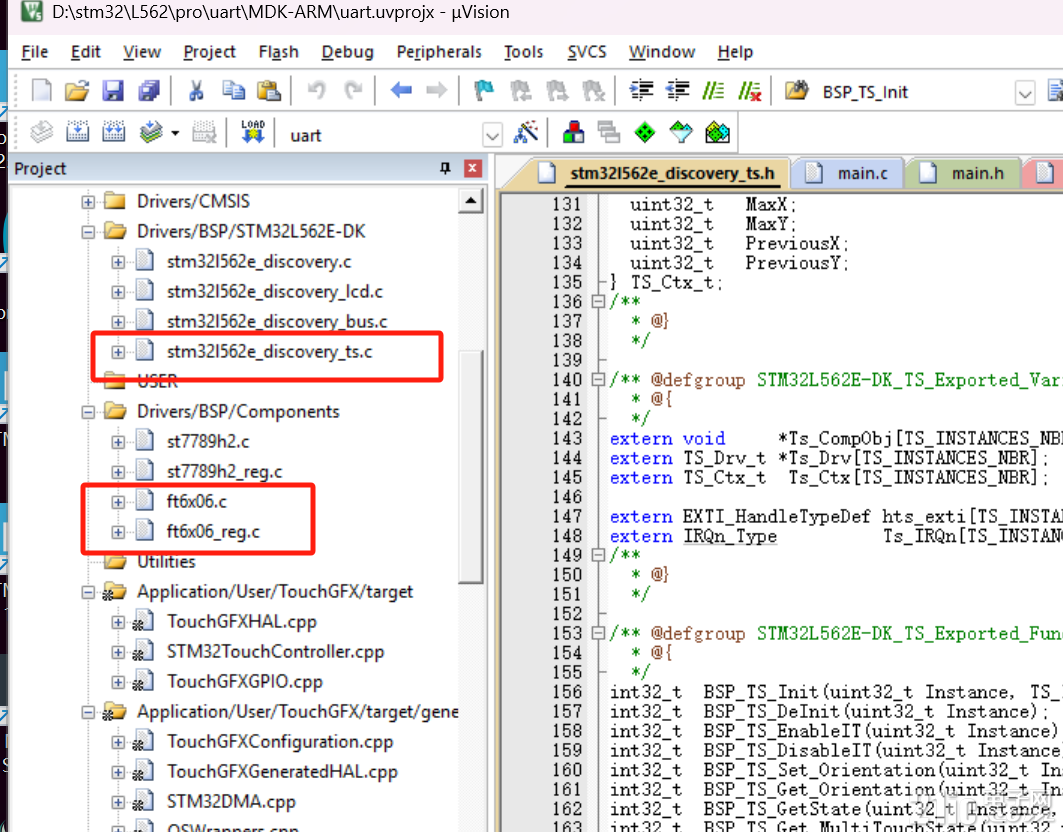
Task: Expand the Drivers/CMSIS group
Action: click(88, 201)
